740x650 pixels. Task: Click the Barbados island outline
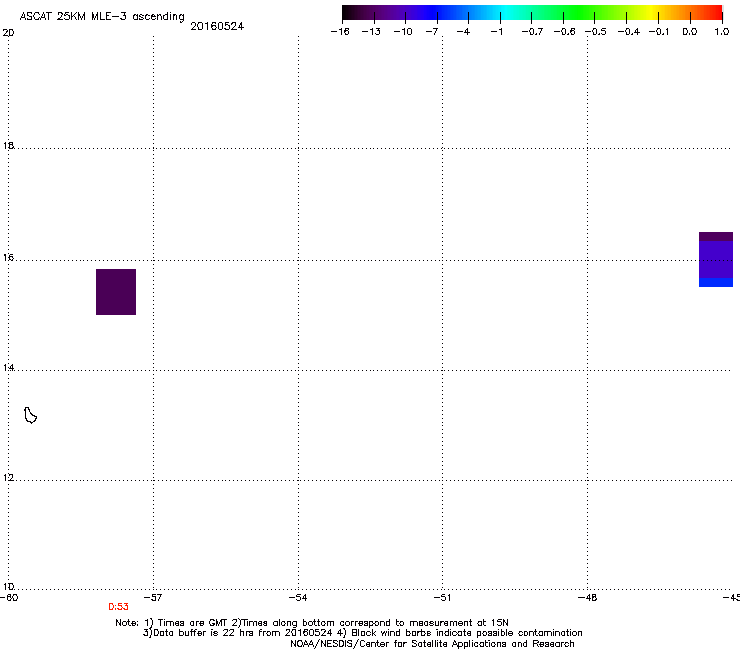pos(30,415)
